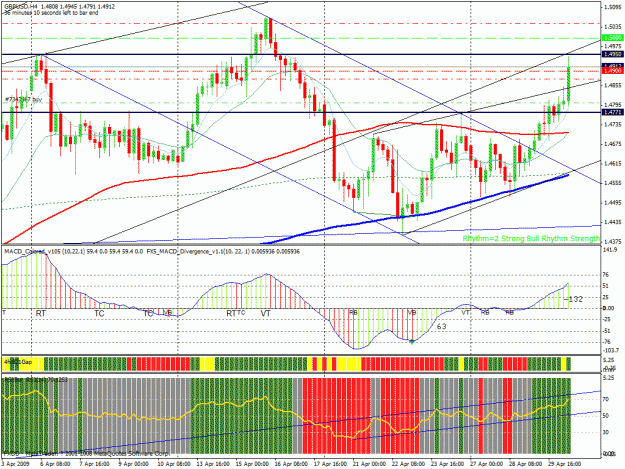
Task: Click the '13 Apr 16:00' time label
Action: tap(212, 464)
